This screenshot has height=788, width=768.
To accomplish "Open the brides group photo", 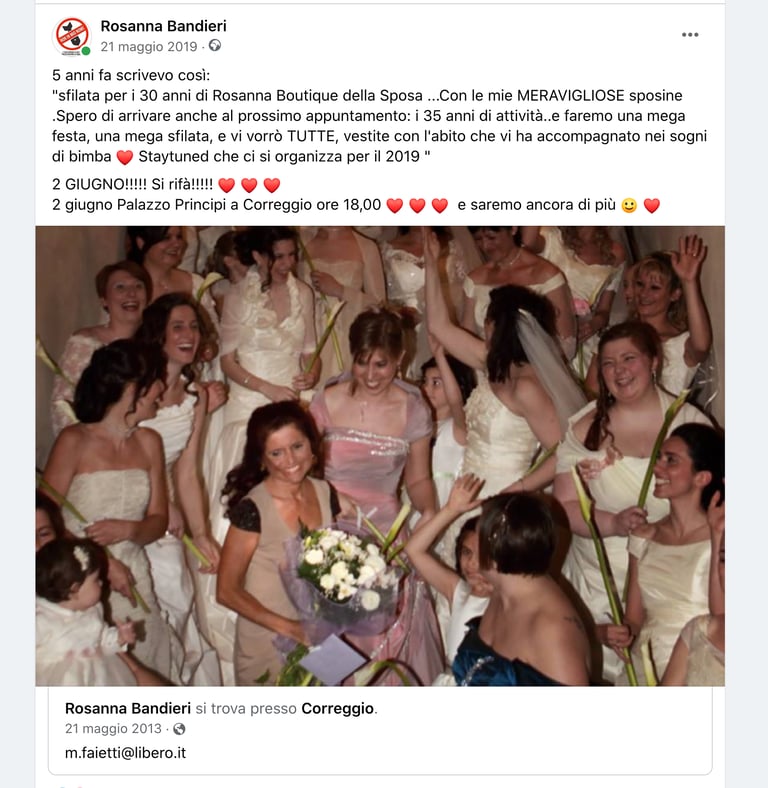I will 380,456.
